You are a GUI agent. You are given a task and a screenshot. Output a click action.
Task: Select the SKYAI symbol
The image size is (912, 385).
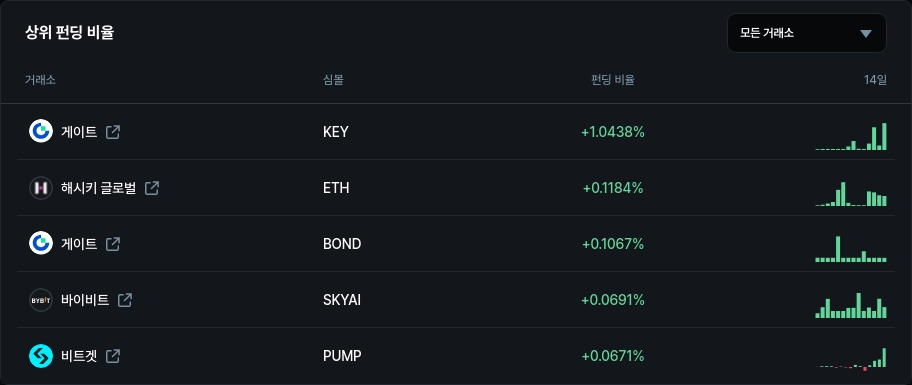(342, 300)
